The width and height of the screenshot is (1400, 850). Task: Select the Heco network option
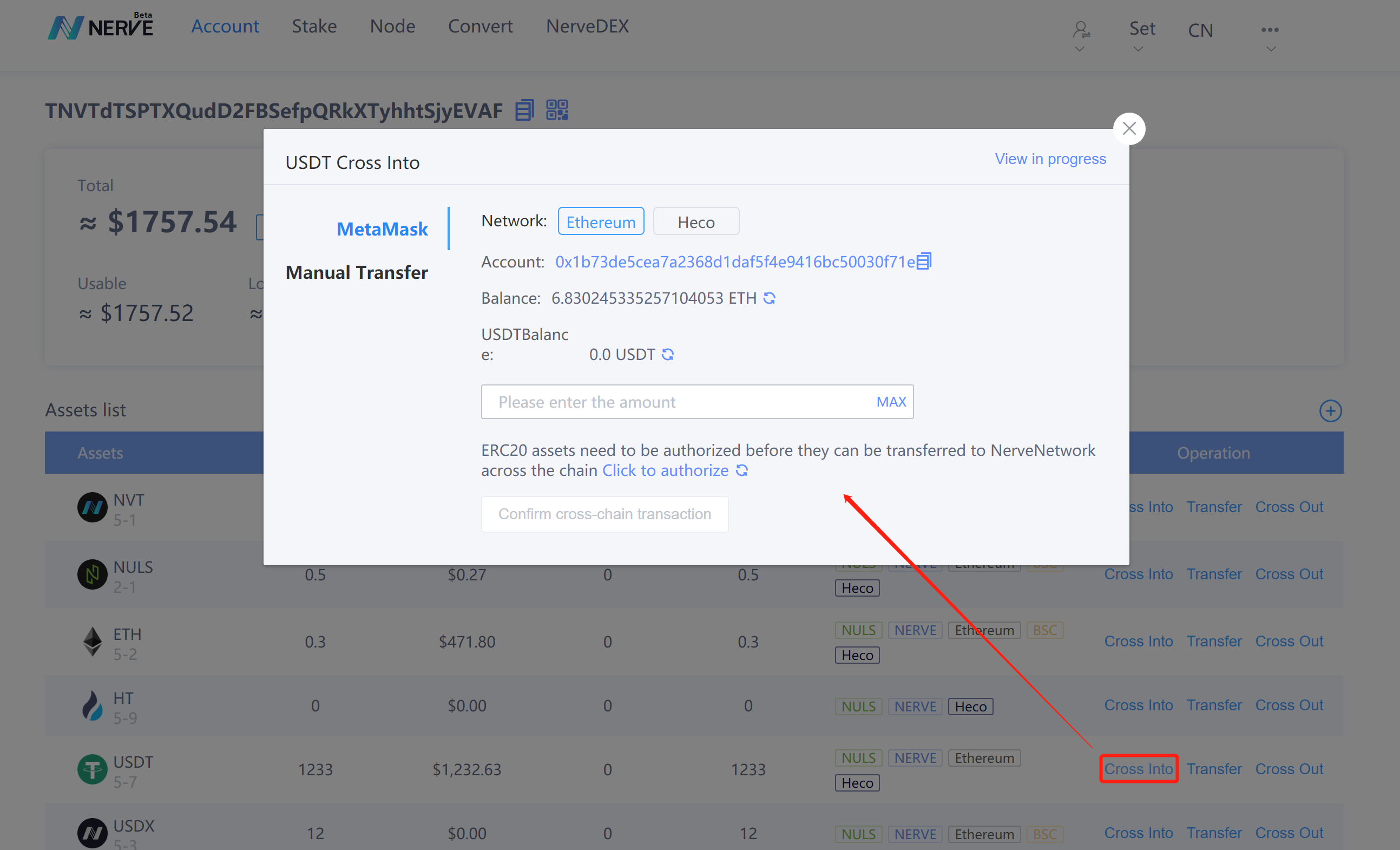[x=695, y=222]
